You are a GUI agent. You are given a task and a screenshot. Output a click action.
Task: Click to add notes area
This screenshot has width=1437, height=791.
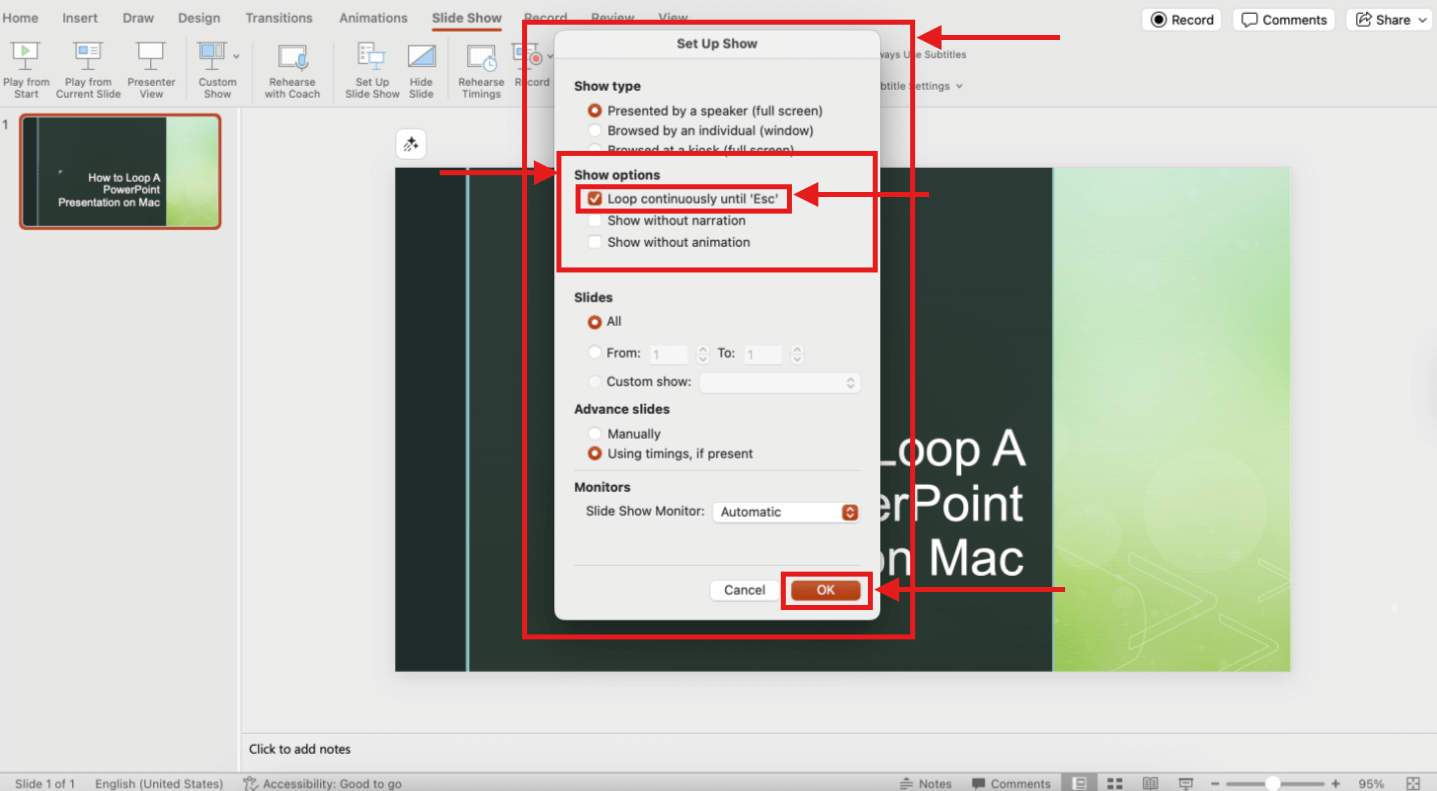pyautogui.click(x=300, y=749)
